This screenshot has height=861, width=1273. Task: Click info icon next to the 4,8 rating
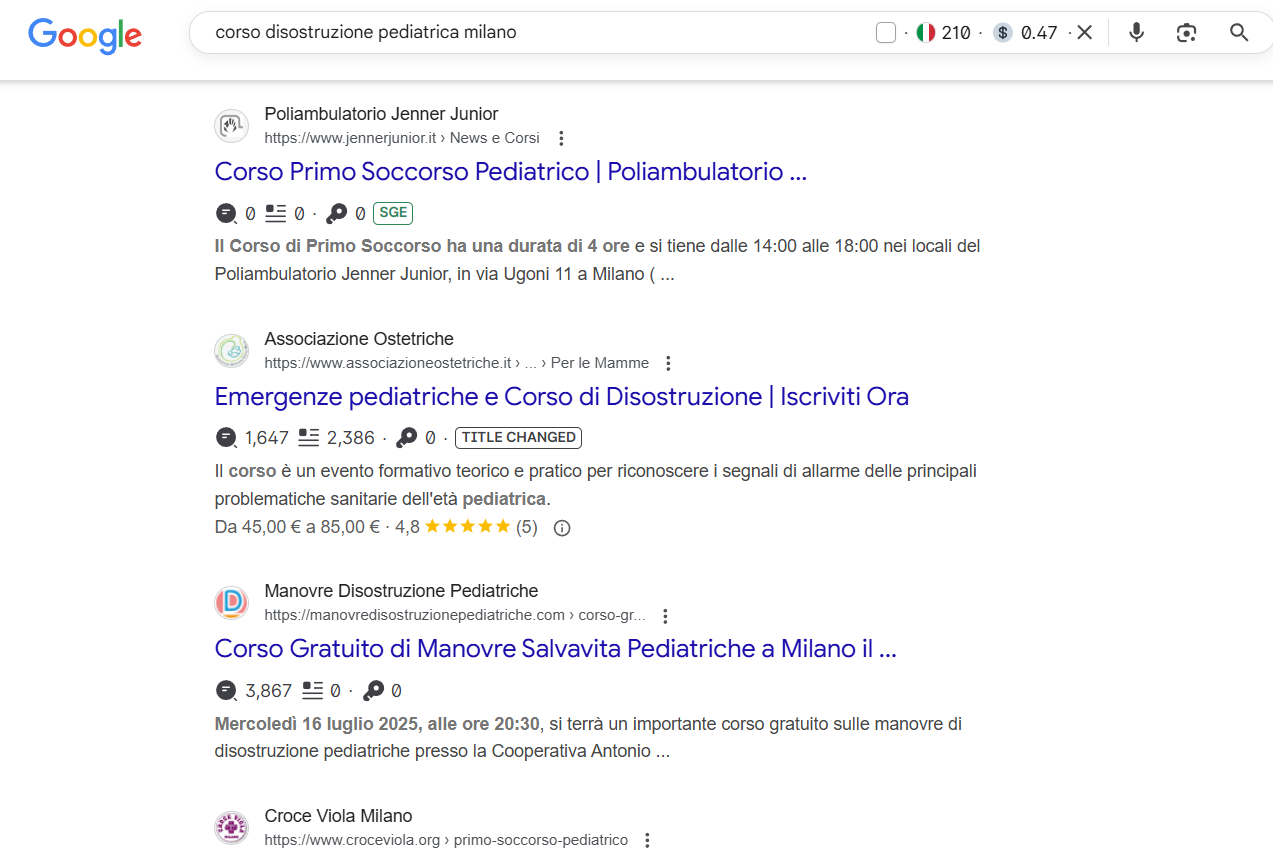pos(562,527)
